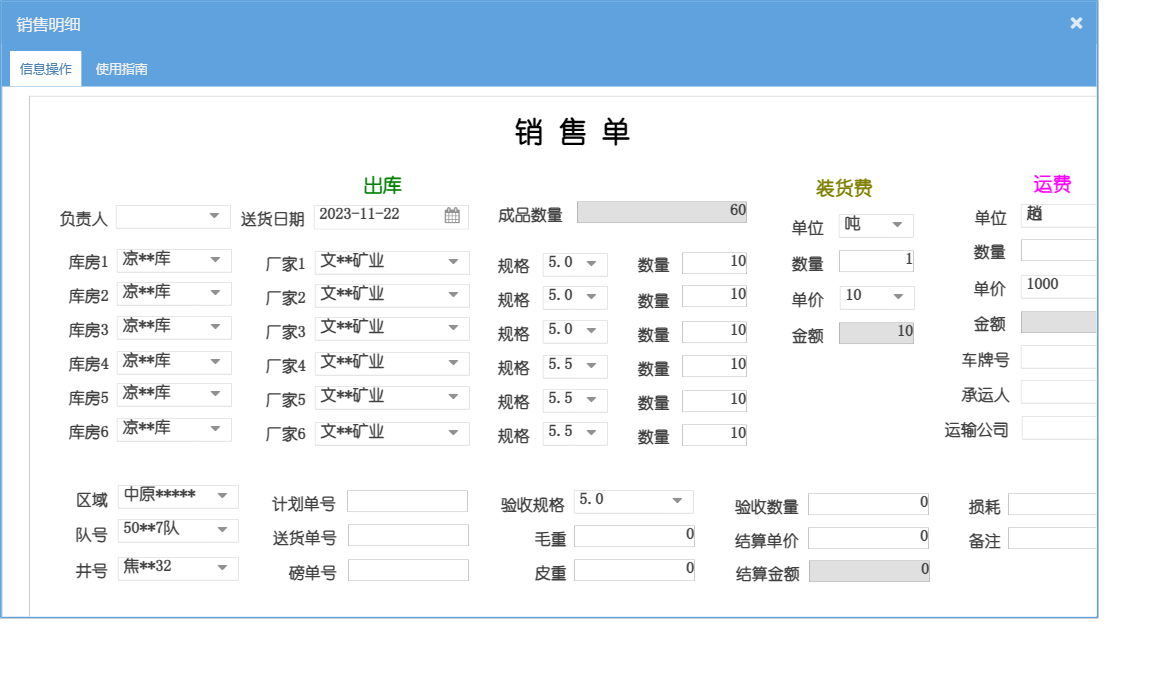Open the calendar picker for 送货日期

pos(452,216)
